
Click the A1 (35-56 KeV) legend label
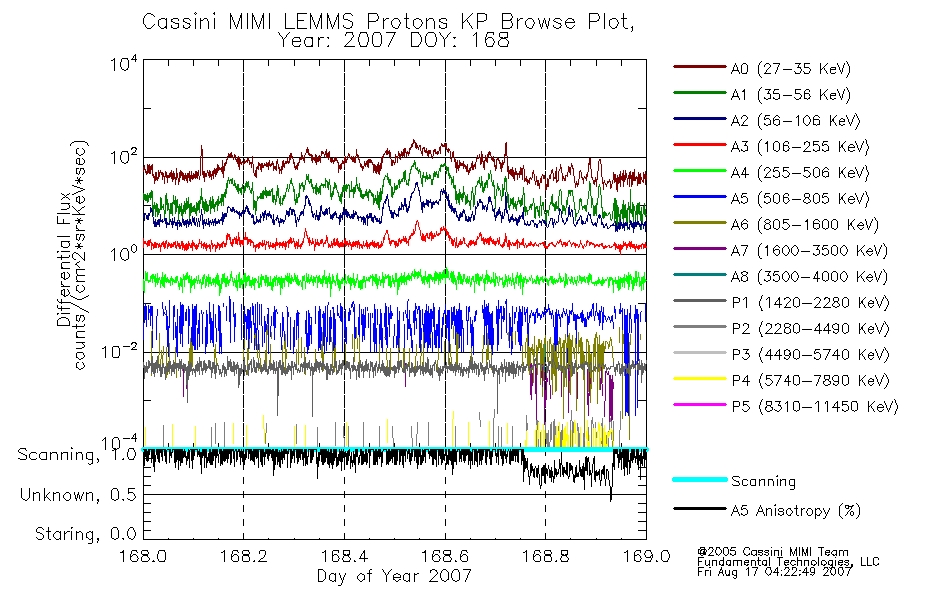pyautogui.click(x=791, y=95)
